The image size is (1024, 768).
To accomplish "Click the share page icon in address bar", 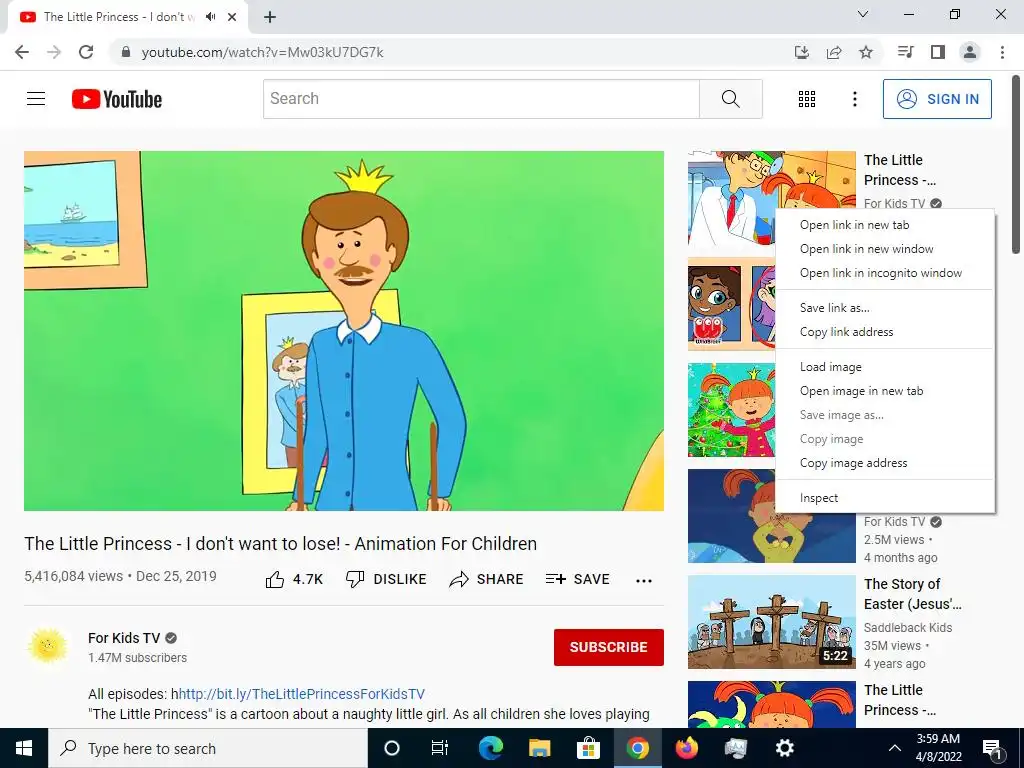I will tap(834, 52).
